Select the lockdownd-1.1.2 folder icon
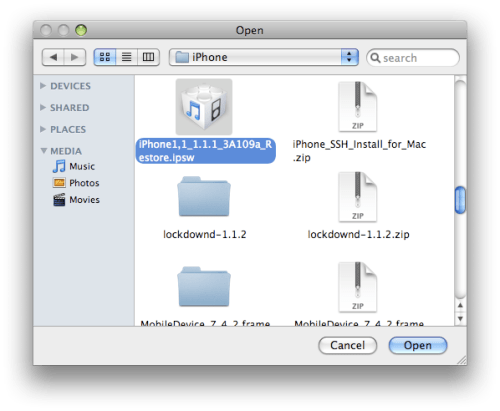Image resolution: width=500 pixels, height=411 pixels. coord(204,196)
